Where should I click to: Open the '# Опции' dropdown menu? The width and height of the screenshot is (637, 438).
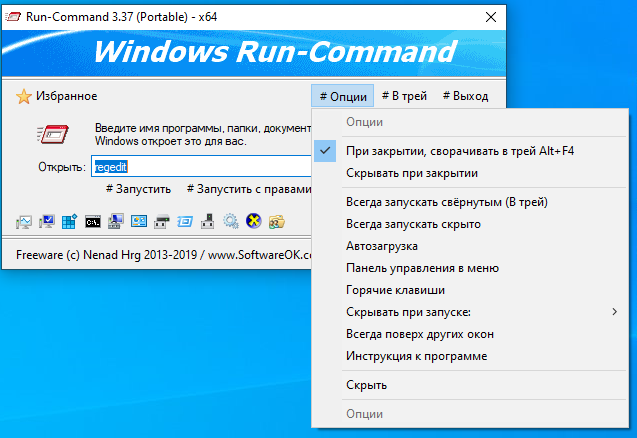[343, 96]
